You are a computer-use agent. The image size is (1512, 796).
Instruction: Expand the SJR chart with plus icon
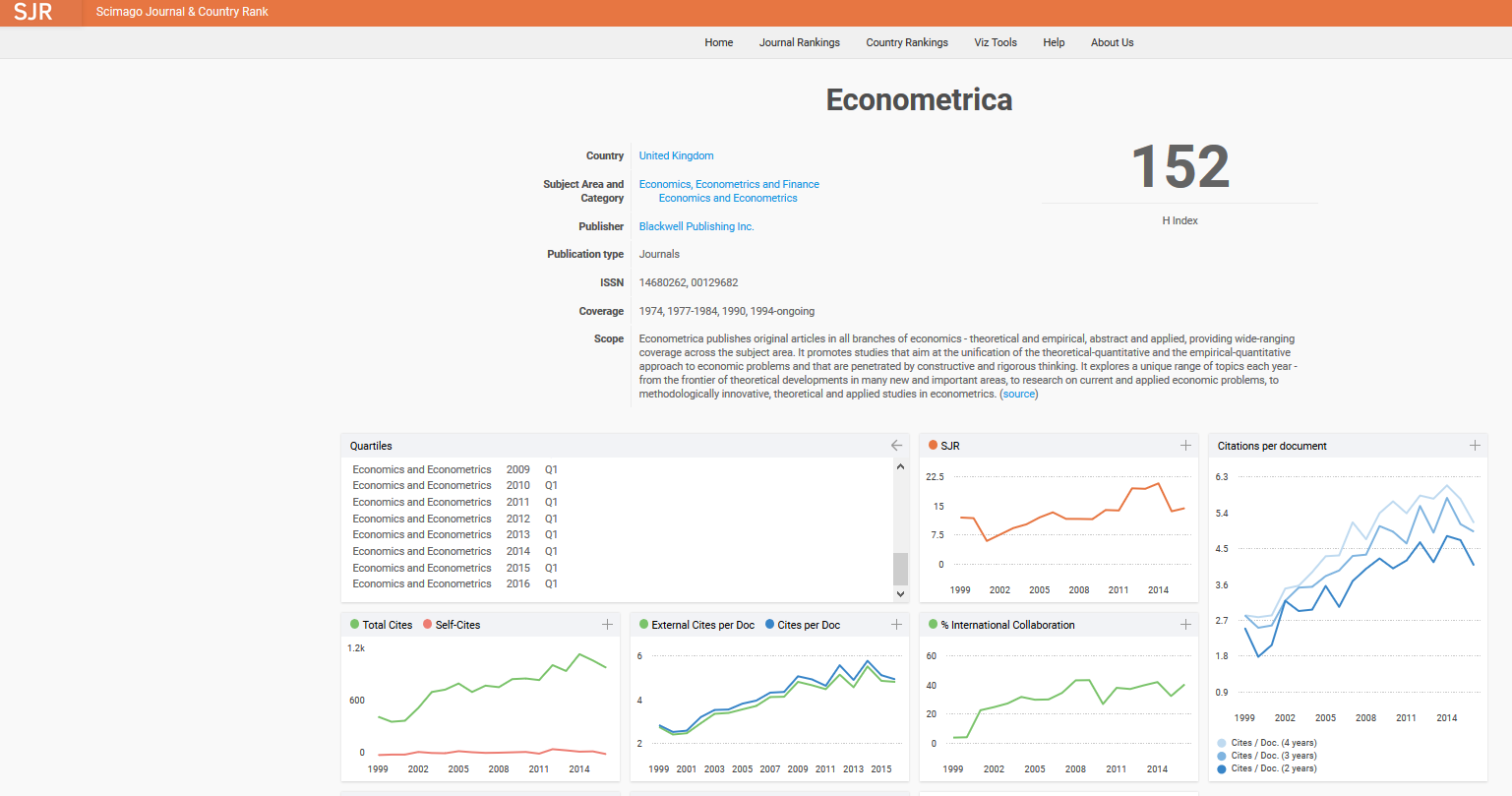pyautogui.click(x=1185, y=446)
